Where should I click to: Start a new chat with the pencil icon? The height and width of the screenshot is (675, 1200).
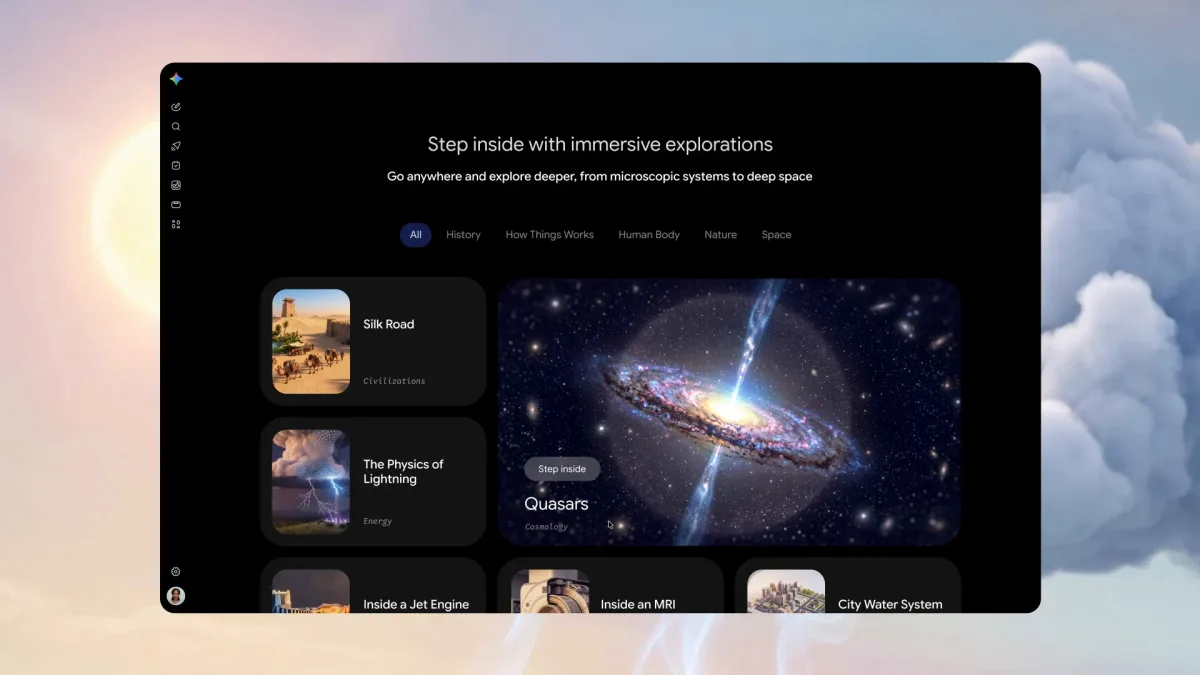point(176,107)
